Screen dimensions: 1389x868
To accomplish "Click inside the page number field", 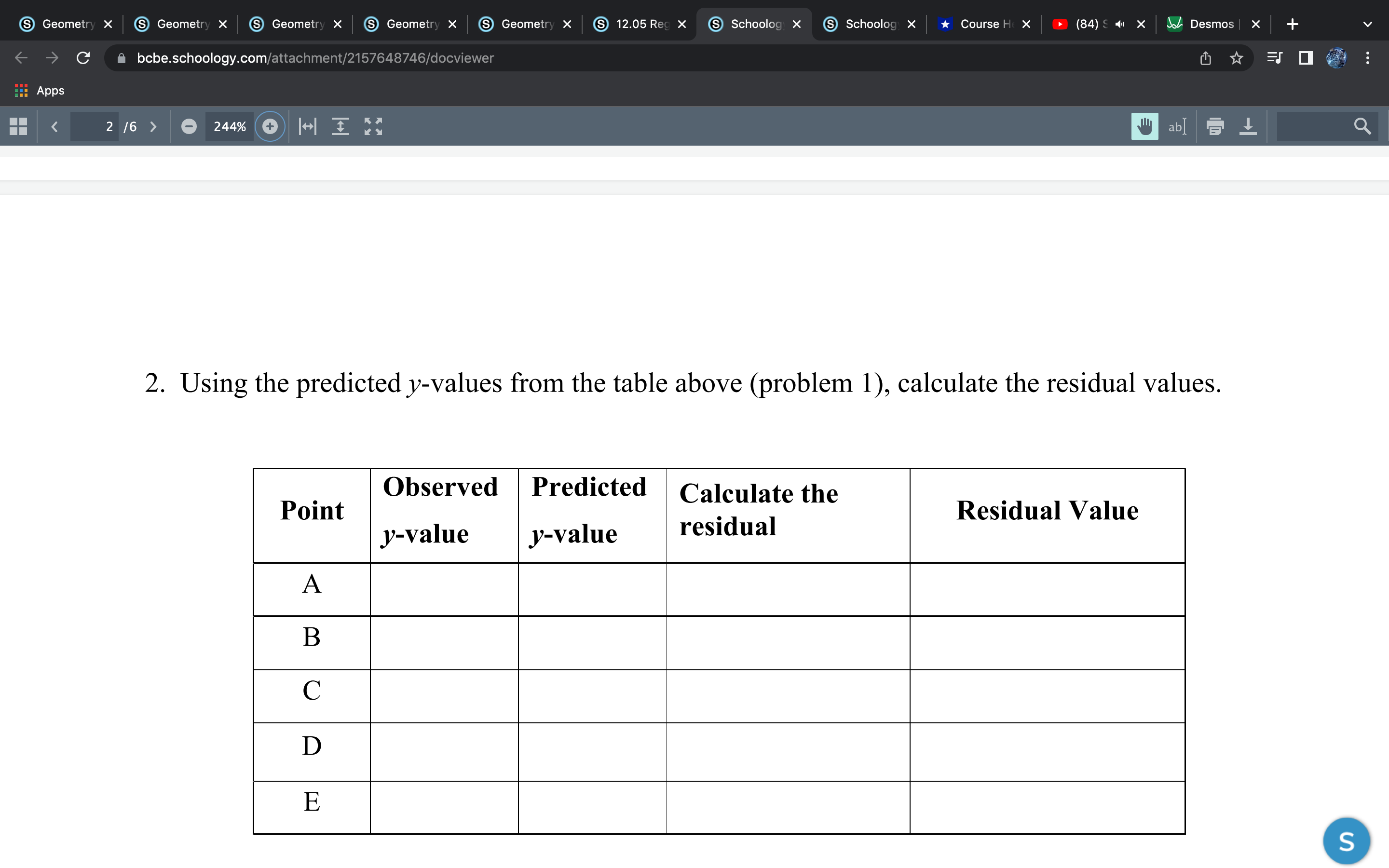I will (x=95, y=126).
